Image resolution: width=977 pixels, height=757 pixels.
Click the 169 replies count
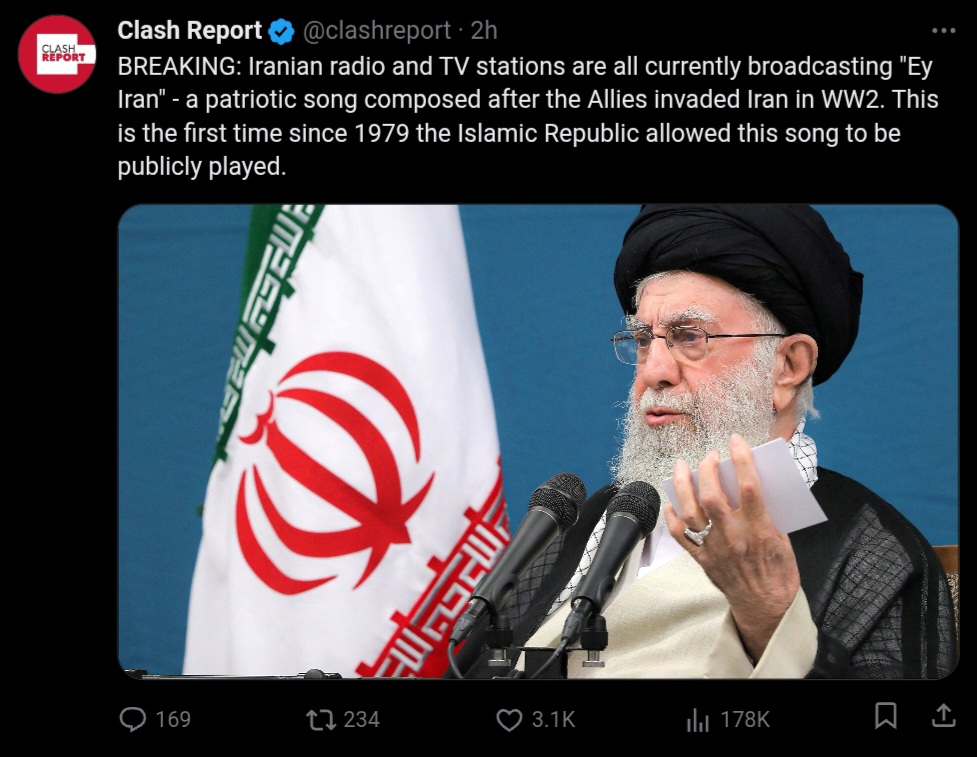[173, 720]
